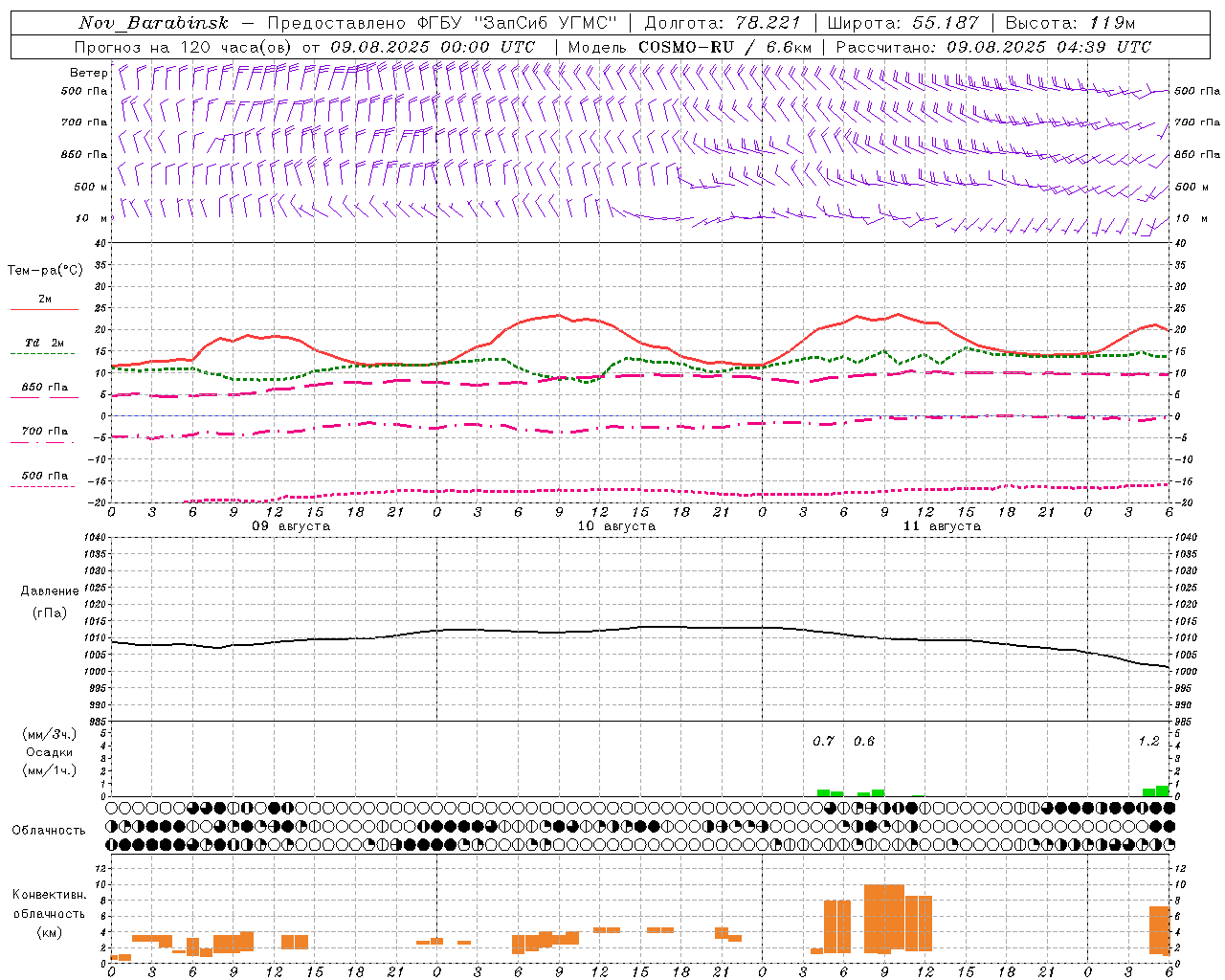The image size is (1225, 980).
Task: Click the Td 2м dew point legend label
Action: (x=45, y=343)
